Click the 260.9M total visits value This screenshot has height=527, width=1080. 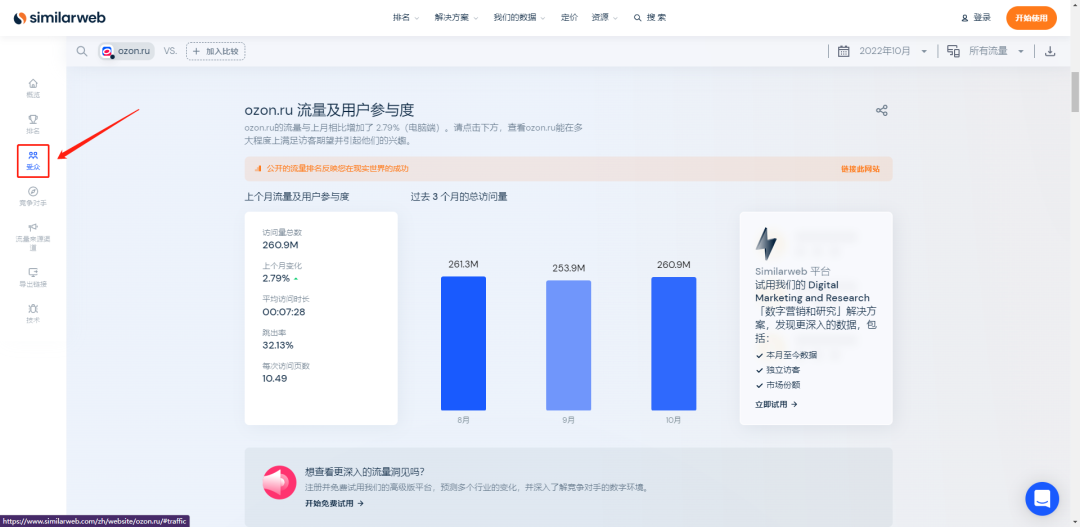tap(280, 245)
